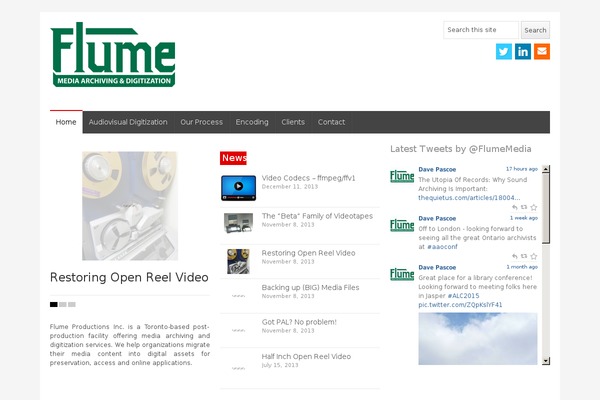The width and height of the screenshot is (600, 400).
Task: Open Backing up (BIG) Media Files article
Action: (310, 287)
